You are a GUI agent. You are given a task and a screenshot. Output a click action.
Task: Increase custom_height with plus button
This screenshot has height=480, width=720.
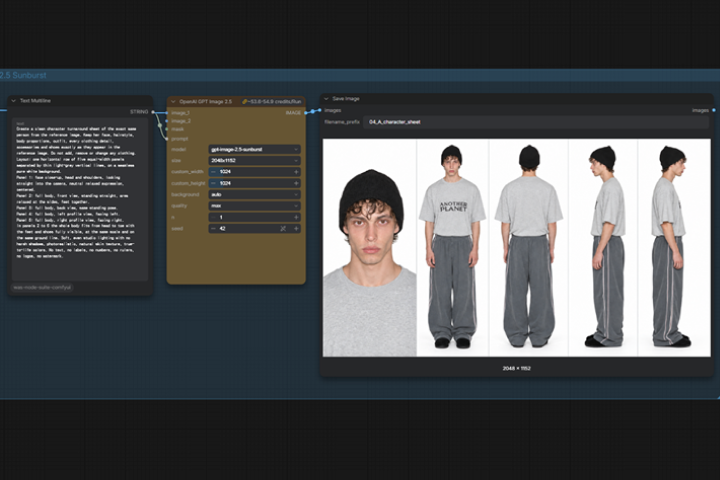pos(296,183)
